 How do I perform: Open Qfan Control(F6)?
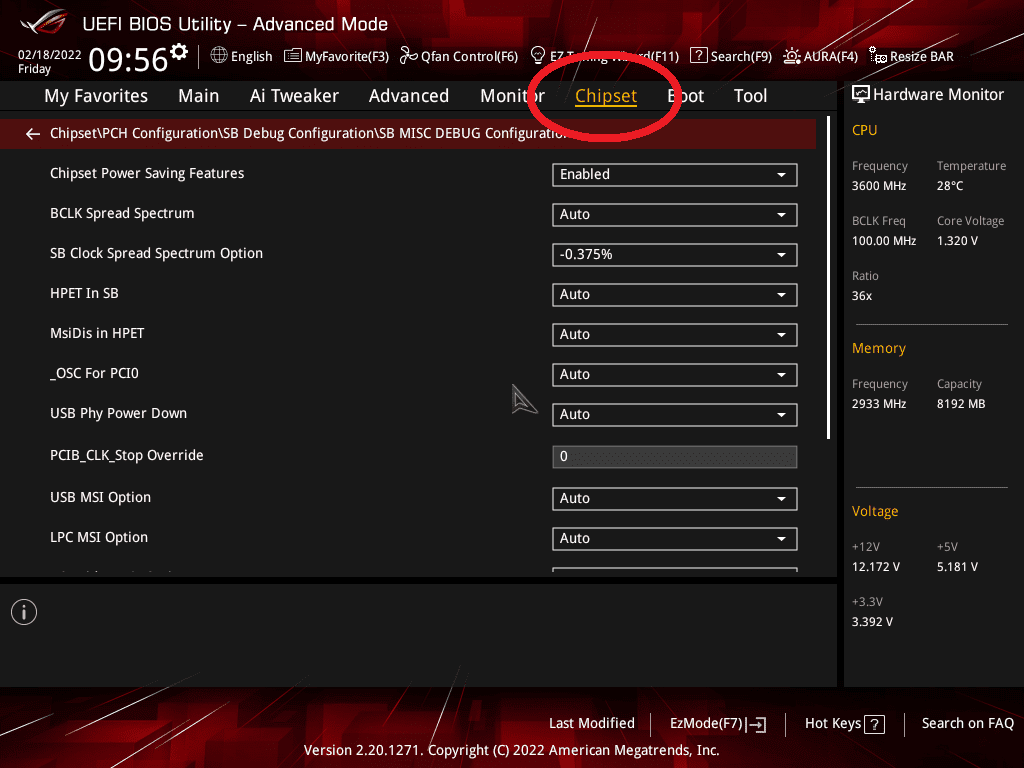click(x=458, y=56)
